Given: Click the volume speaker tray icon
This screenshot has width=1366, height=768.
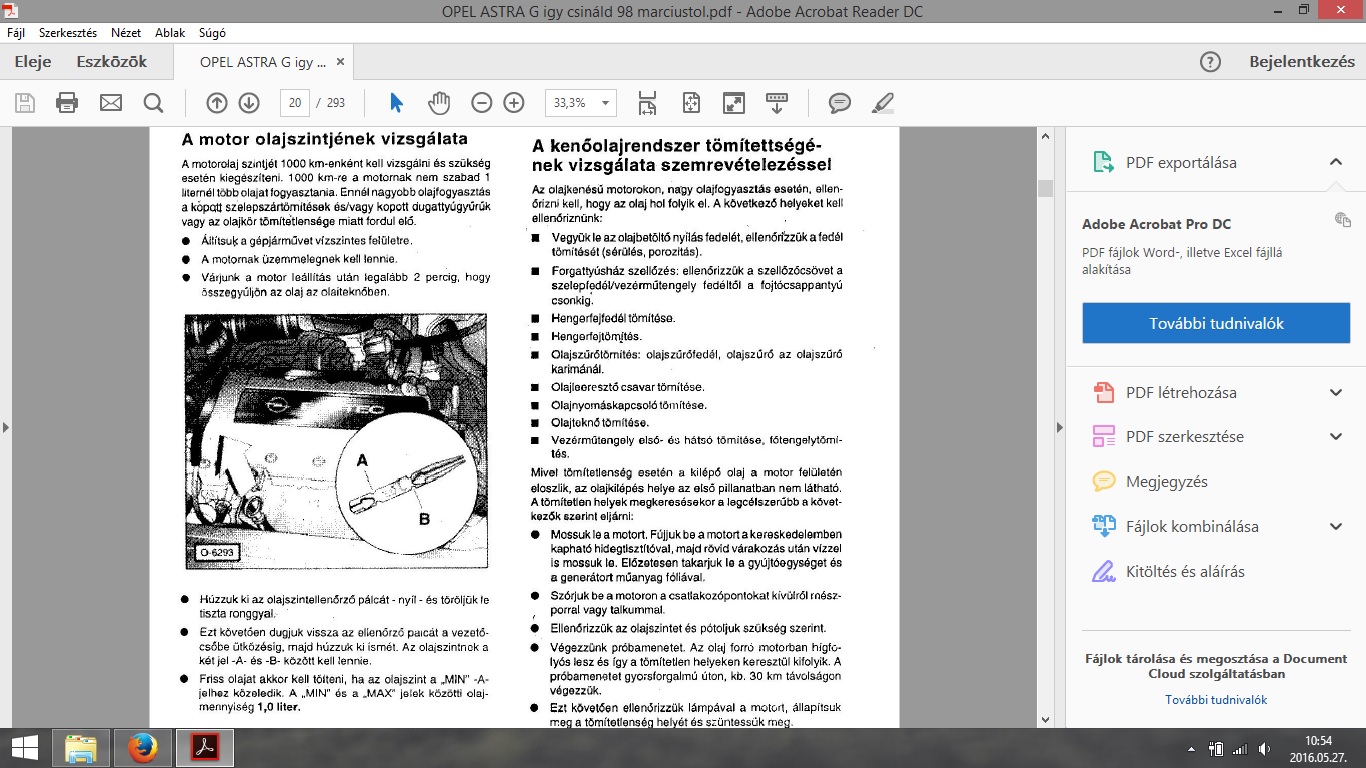Looking at the screenshot, I should (x=1265, y=749).
